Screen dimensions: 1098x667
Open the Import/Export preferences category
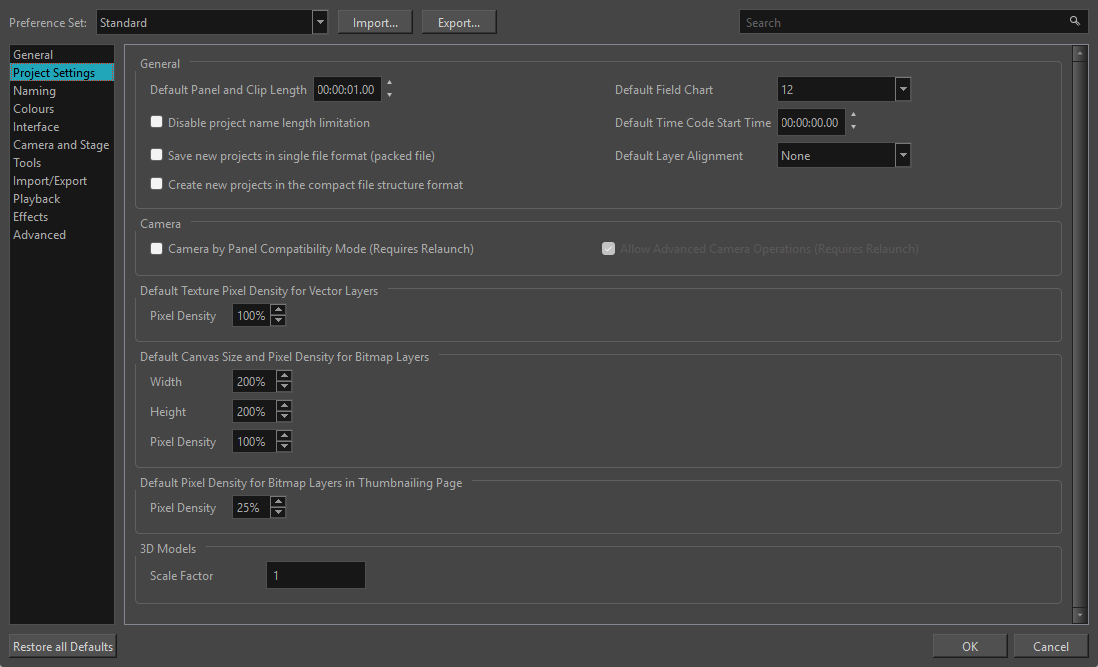[x=50, y=181]
